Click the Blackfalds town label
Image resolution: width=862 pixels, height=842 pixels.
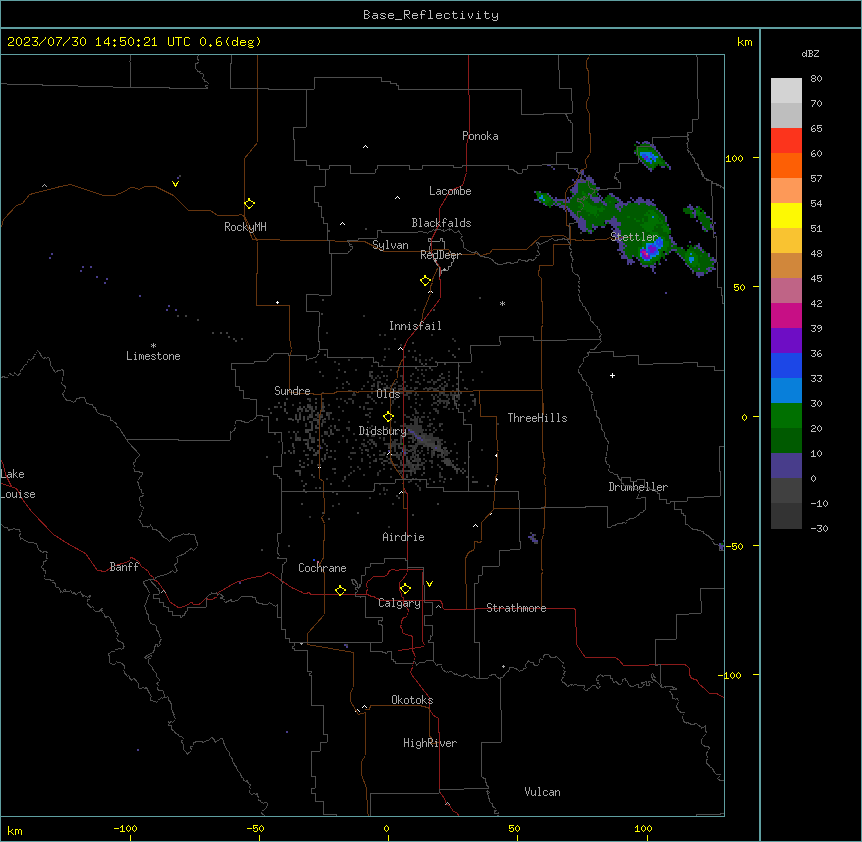(441, 223)
